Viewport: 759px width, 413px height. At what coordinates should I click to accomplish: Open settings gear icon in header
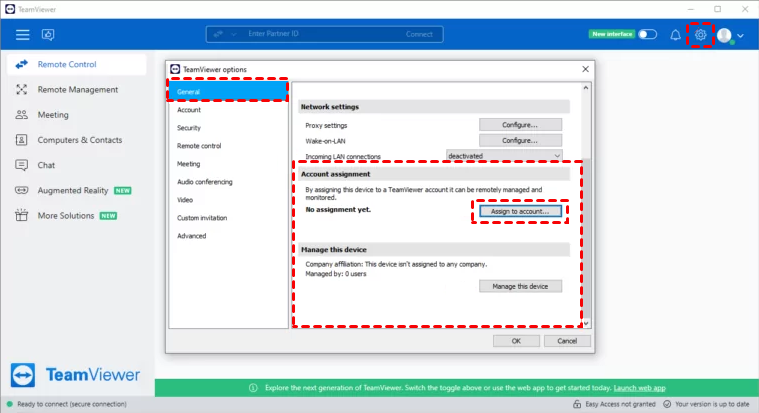(700, 34)
